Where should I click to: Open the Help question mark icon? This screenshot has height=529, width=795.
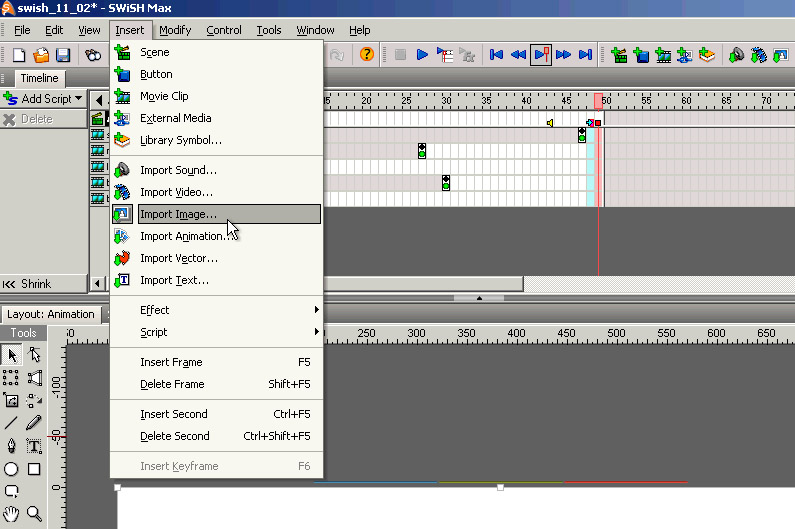367,55
